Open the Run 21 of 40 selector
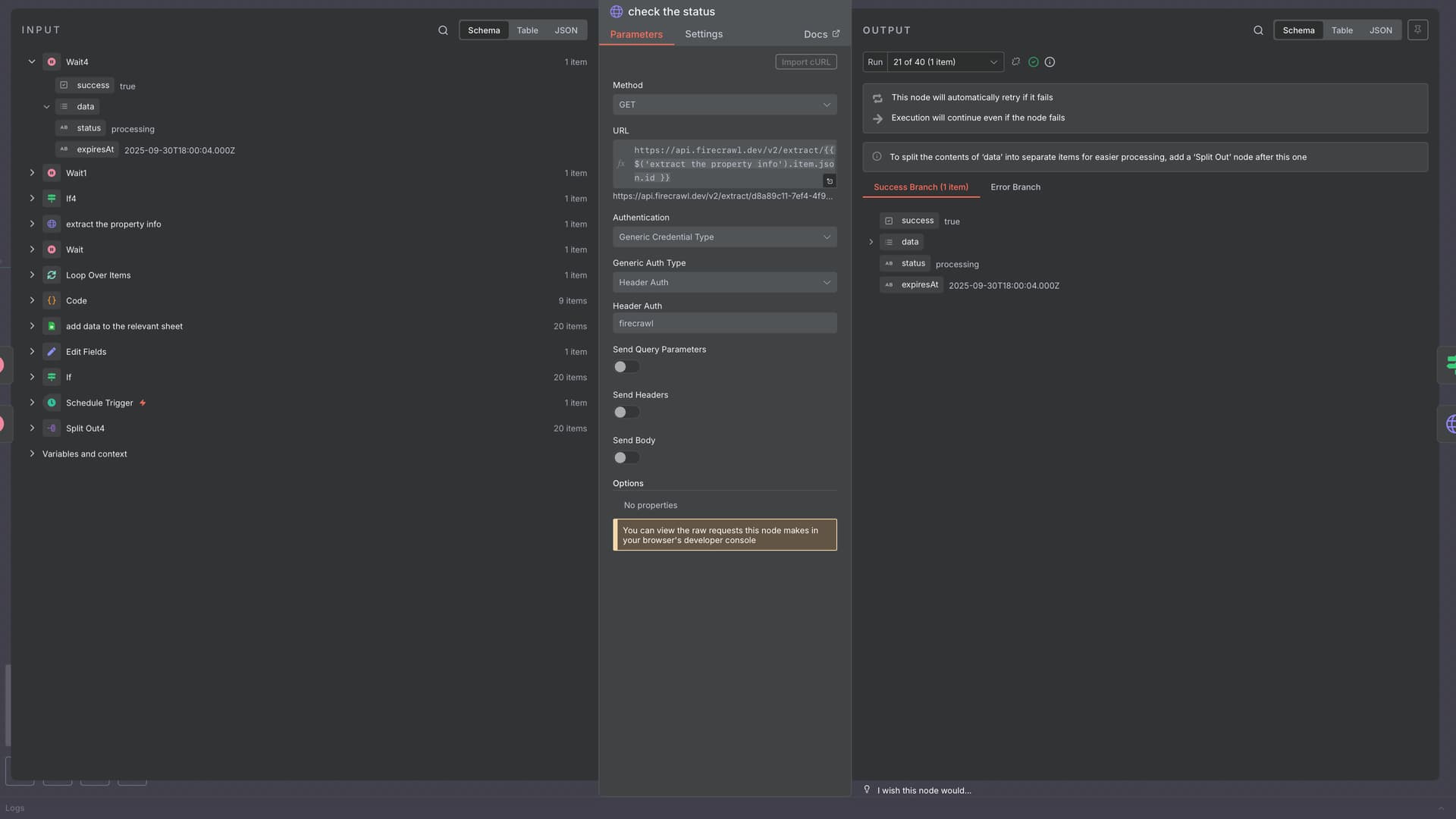This screenshot has height=819, width=1456. [944, 62]
